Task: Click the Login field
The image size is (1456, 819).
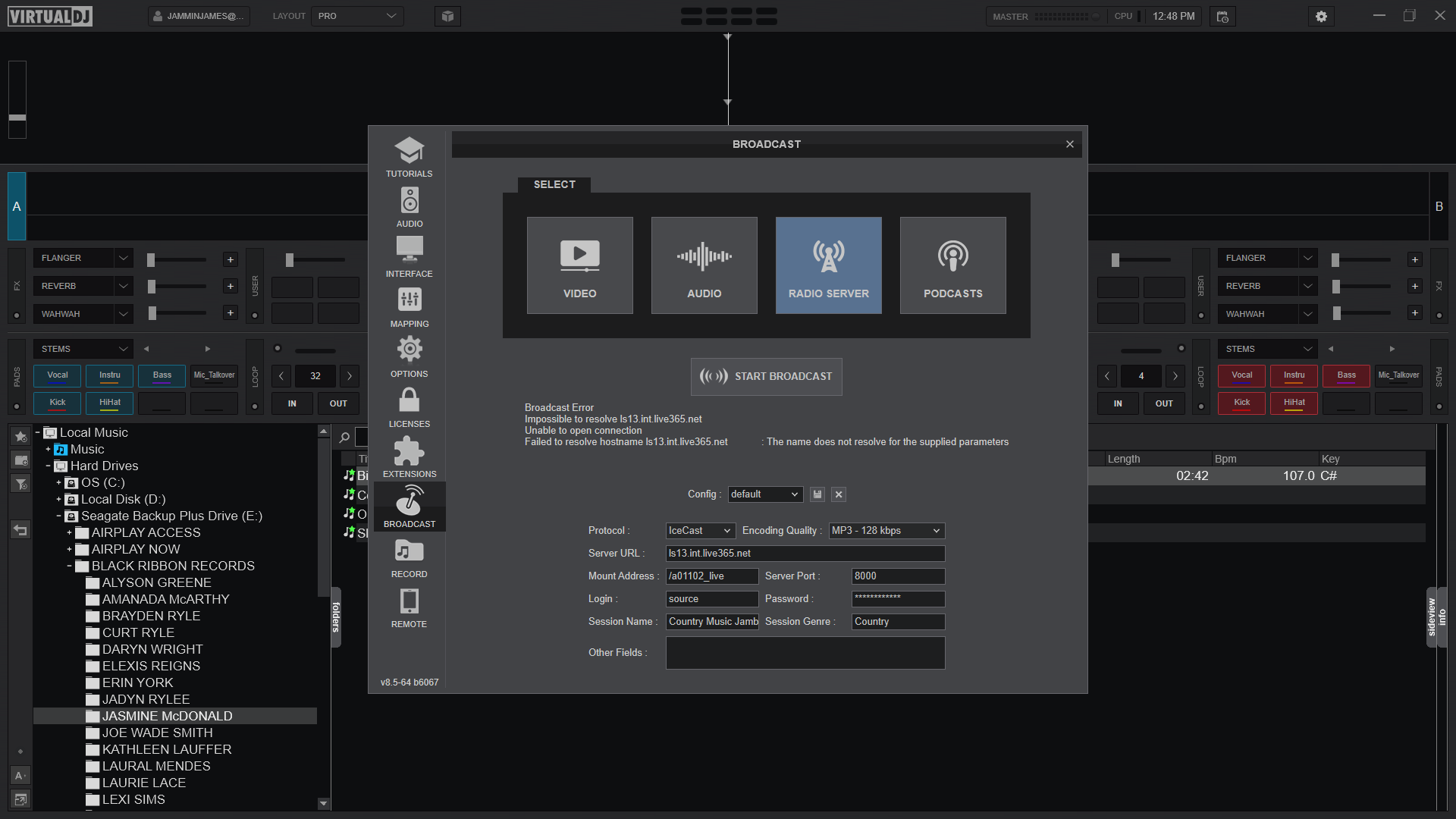Action: 712,599
